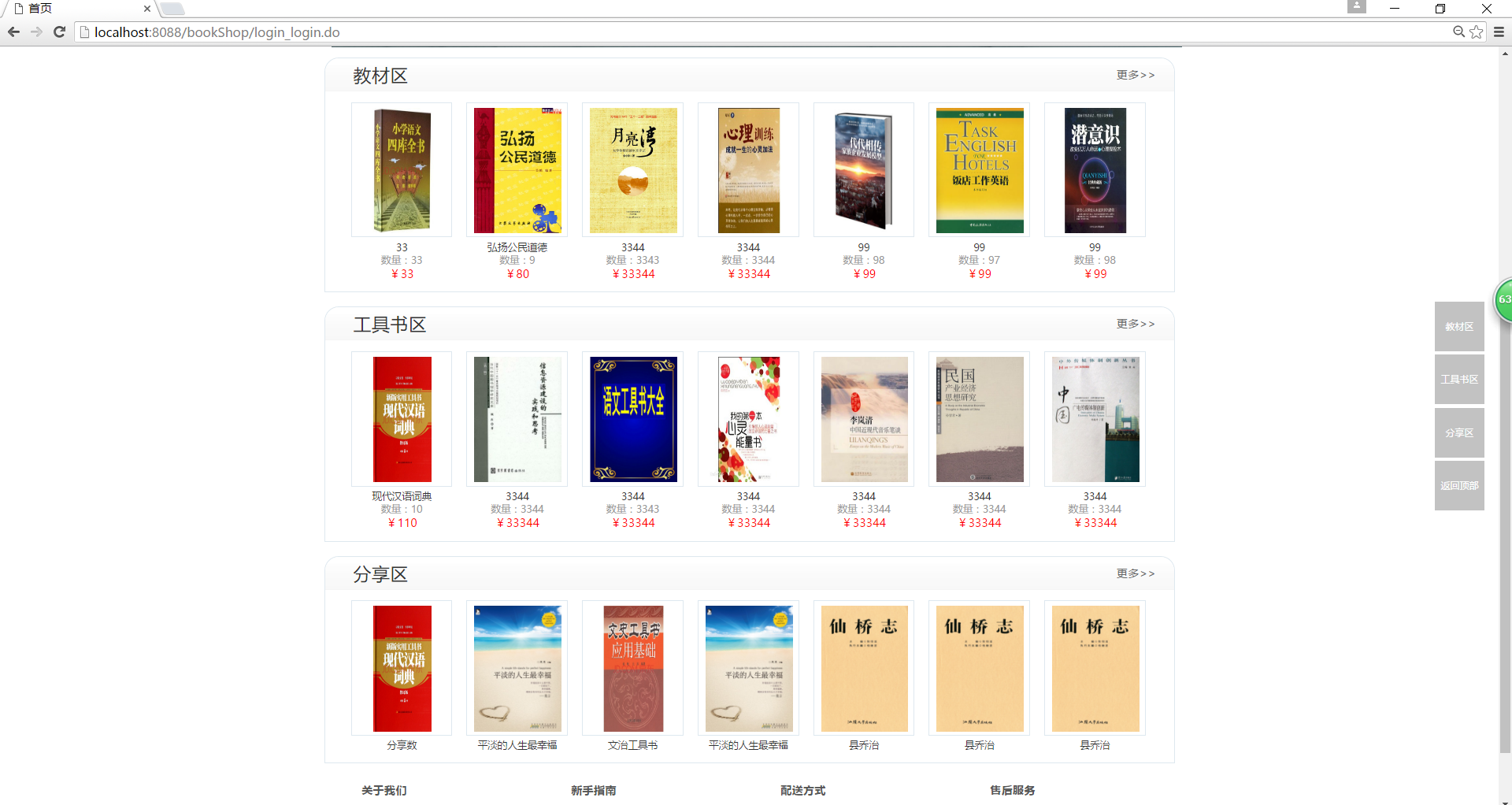Click the browser forward arrow

click(36, 32)
